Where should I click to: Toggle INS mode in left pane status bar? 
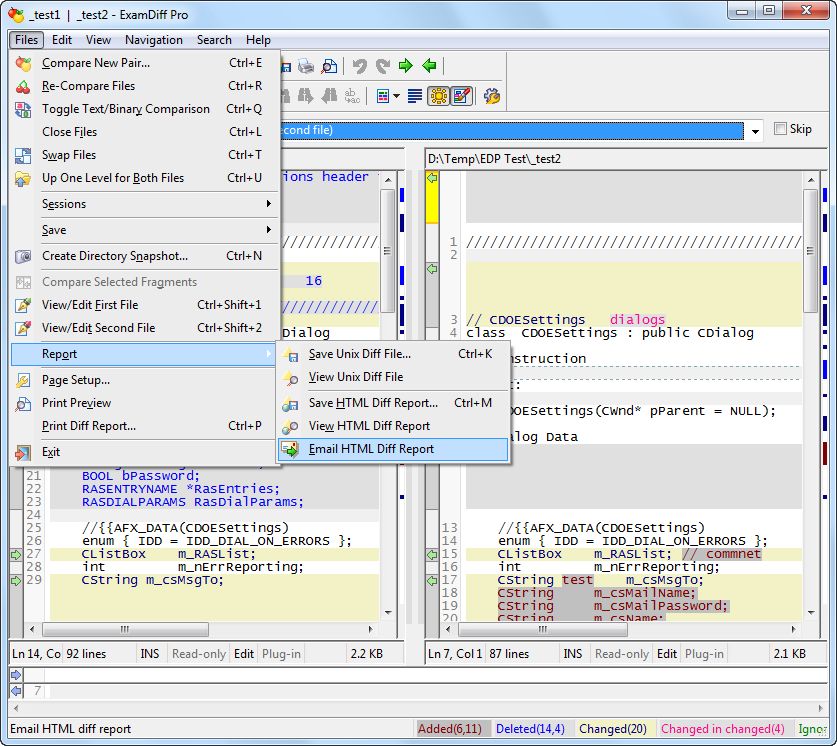[149, 654]
